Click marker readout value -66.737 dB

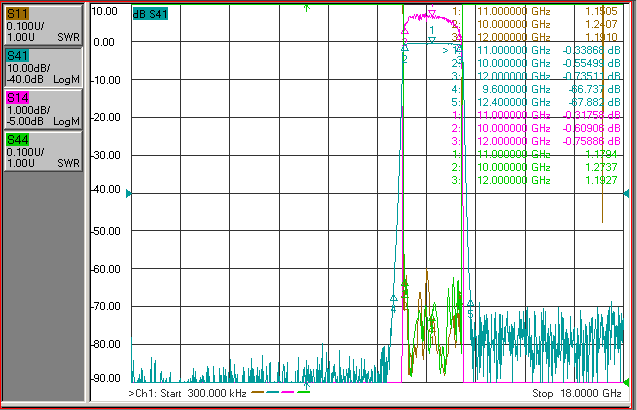coord(595,89)
